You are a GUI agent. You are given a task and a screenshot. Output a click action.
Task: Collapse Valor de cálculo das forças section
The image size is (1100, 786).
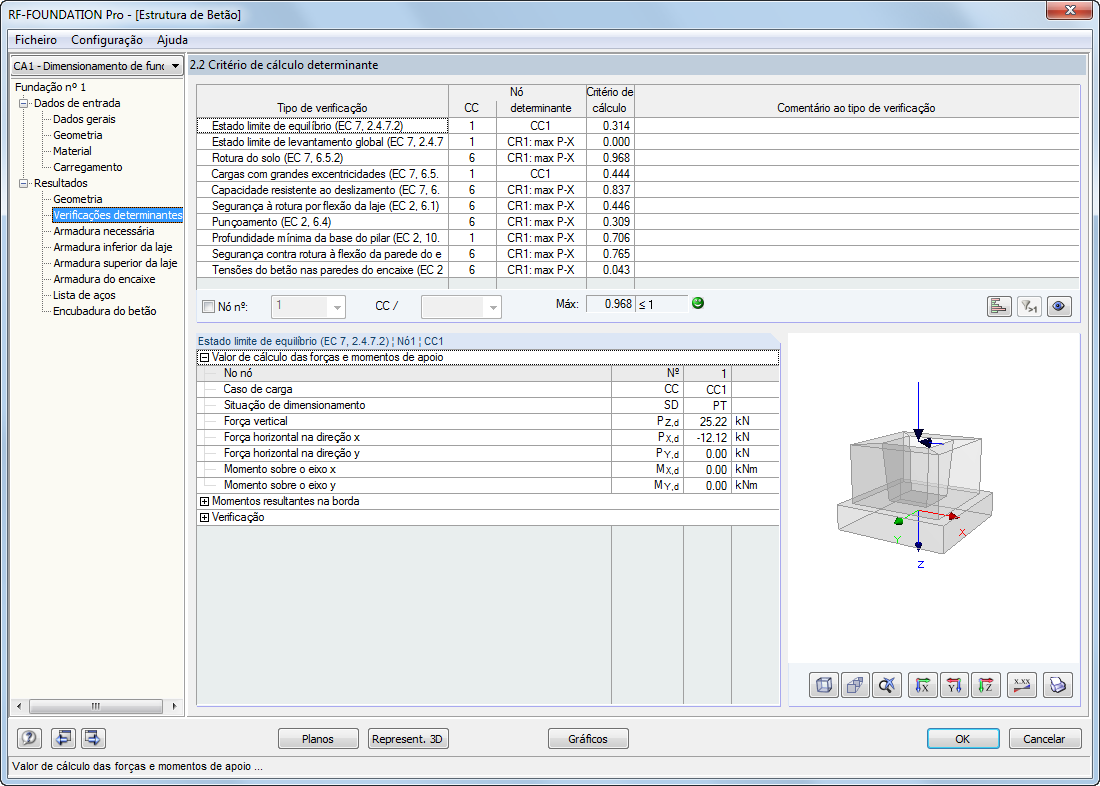pyautogui.click(x=204, y=357)
